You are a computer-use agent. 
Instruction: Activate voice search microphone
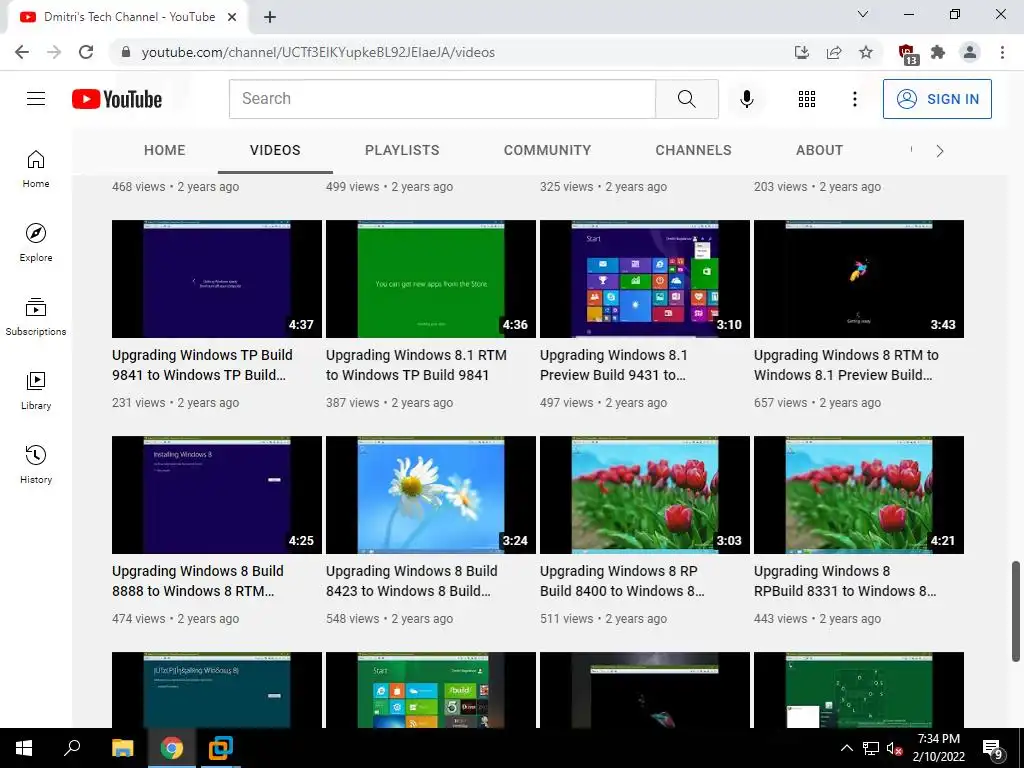(x=746, y=99)
